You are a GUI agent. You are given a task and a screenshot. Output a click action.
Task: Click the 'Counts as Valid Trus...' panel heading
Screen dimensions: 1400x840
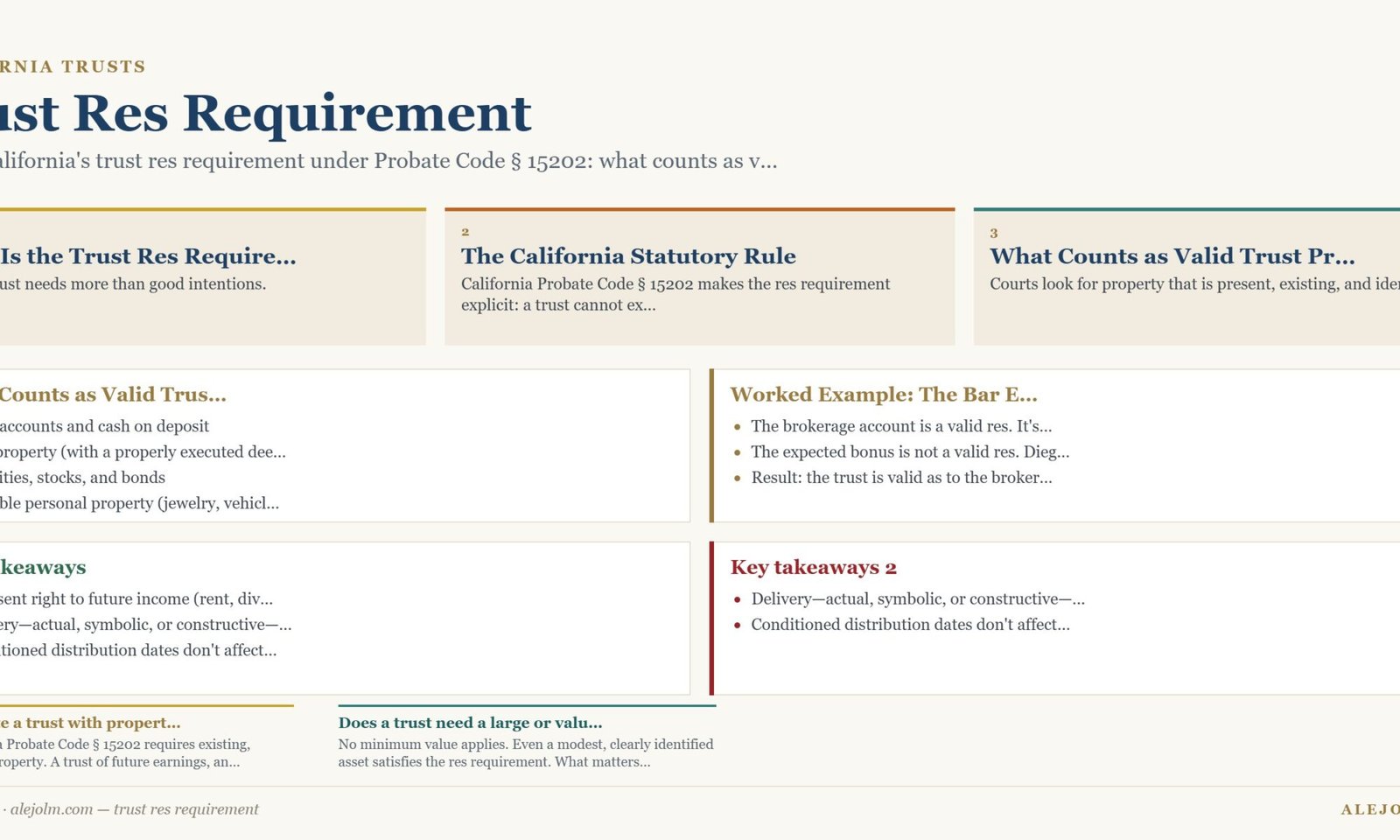click(x=113, y=395)
